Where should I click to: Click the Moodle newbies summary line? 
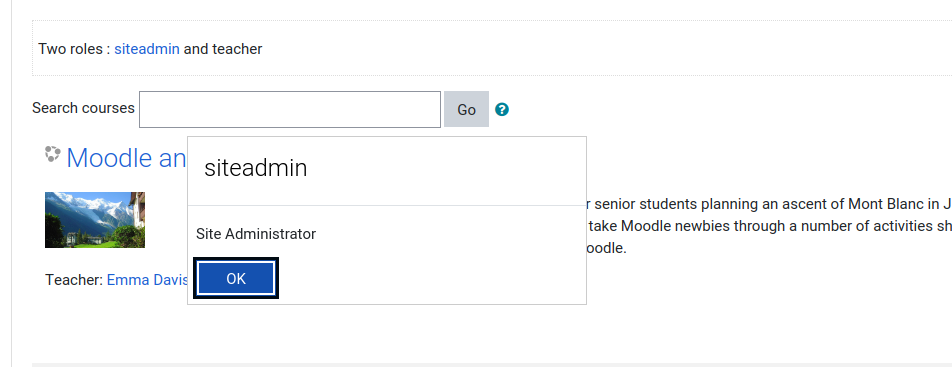pos(769,226)
